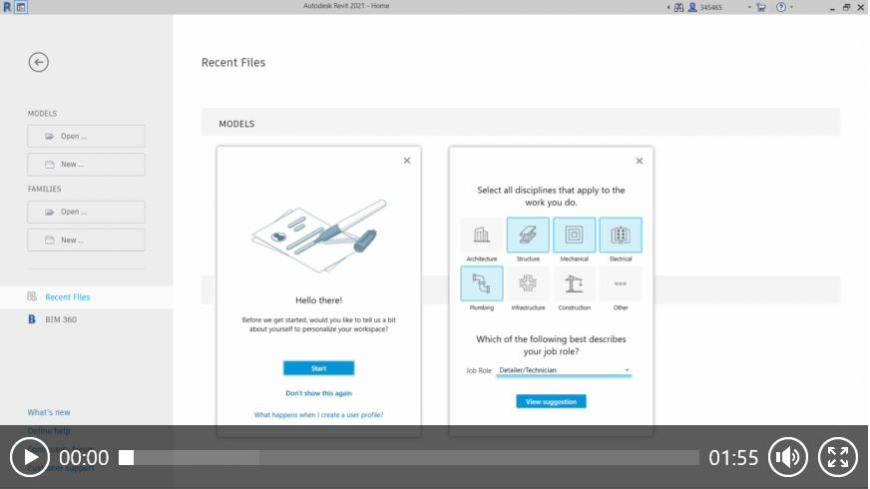Open the shopping cart icon in title bar
Screen dimensions: 870x489
pyautogui.click(x=761, y=7)
